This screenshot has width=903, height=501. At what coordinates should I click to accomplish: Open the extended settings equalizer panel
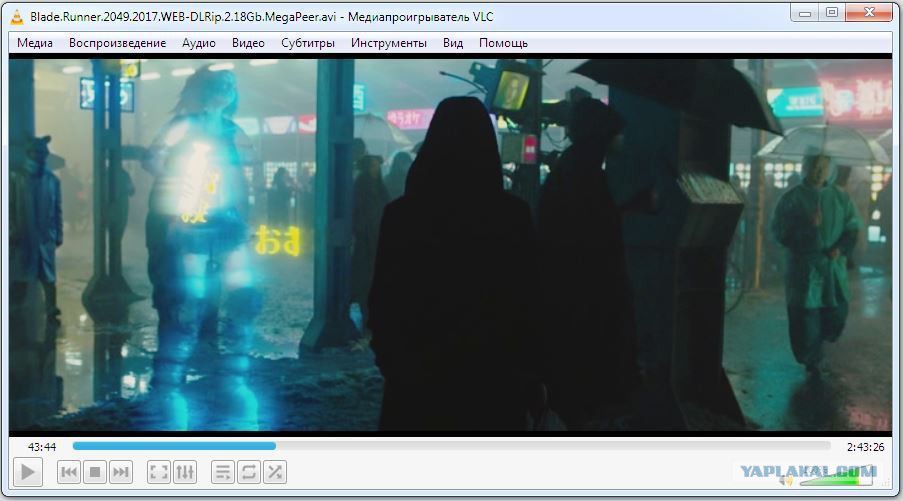(185, 473)
